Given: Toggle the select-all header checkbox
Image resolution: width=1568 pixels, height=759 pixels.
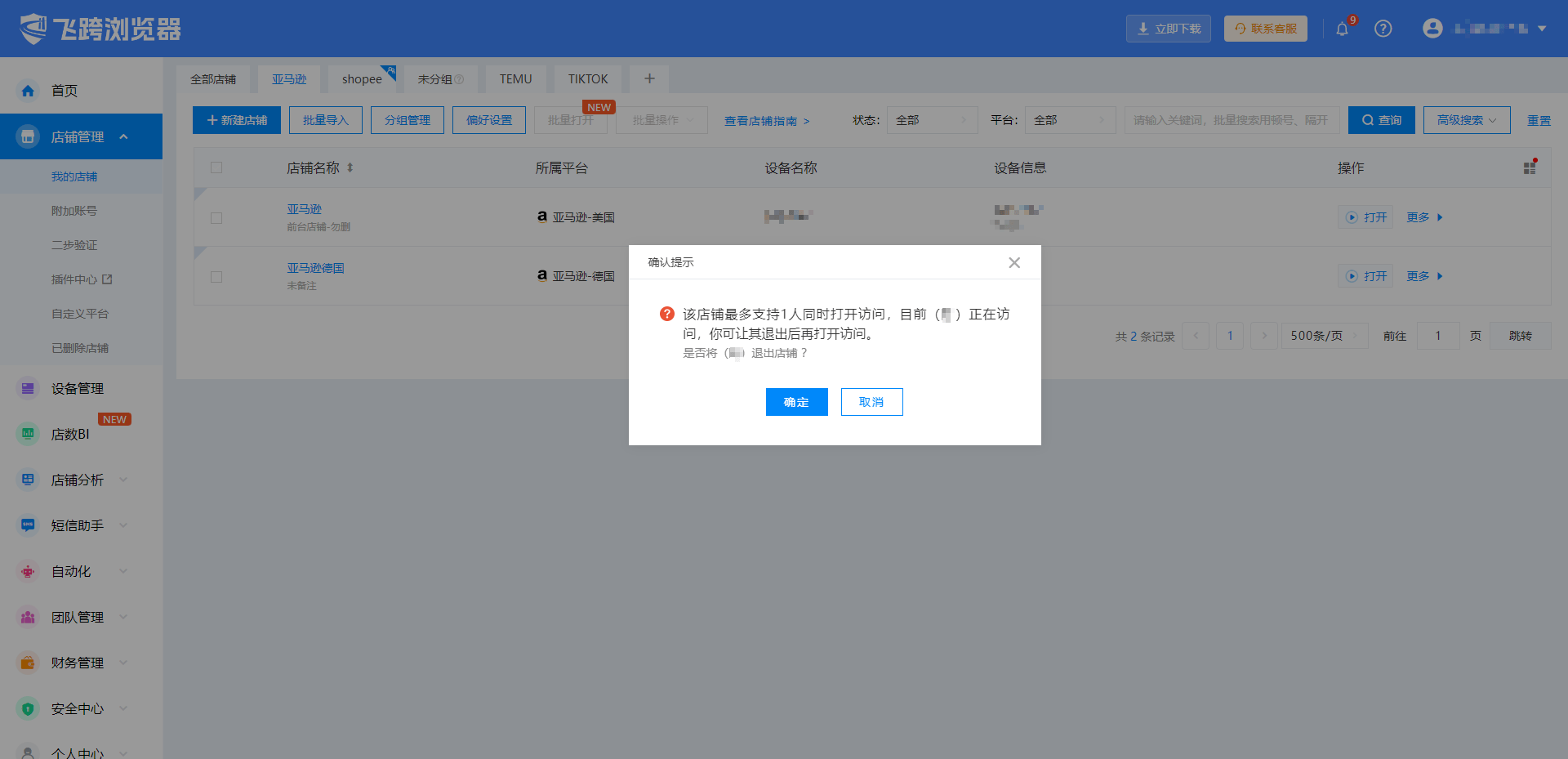Looking at the screenshot, I should click(x=216, y=167).
